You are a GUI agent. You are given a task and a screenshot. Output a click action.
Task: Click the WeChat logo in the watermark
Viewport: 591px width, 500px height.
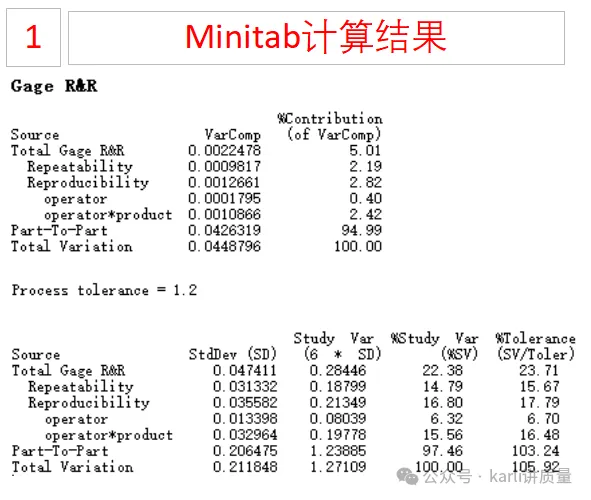(407, 476)
